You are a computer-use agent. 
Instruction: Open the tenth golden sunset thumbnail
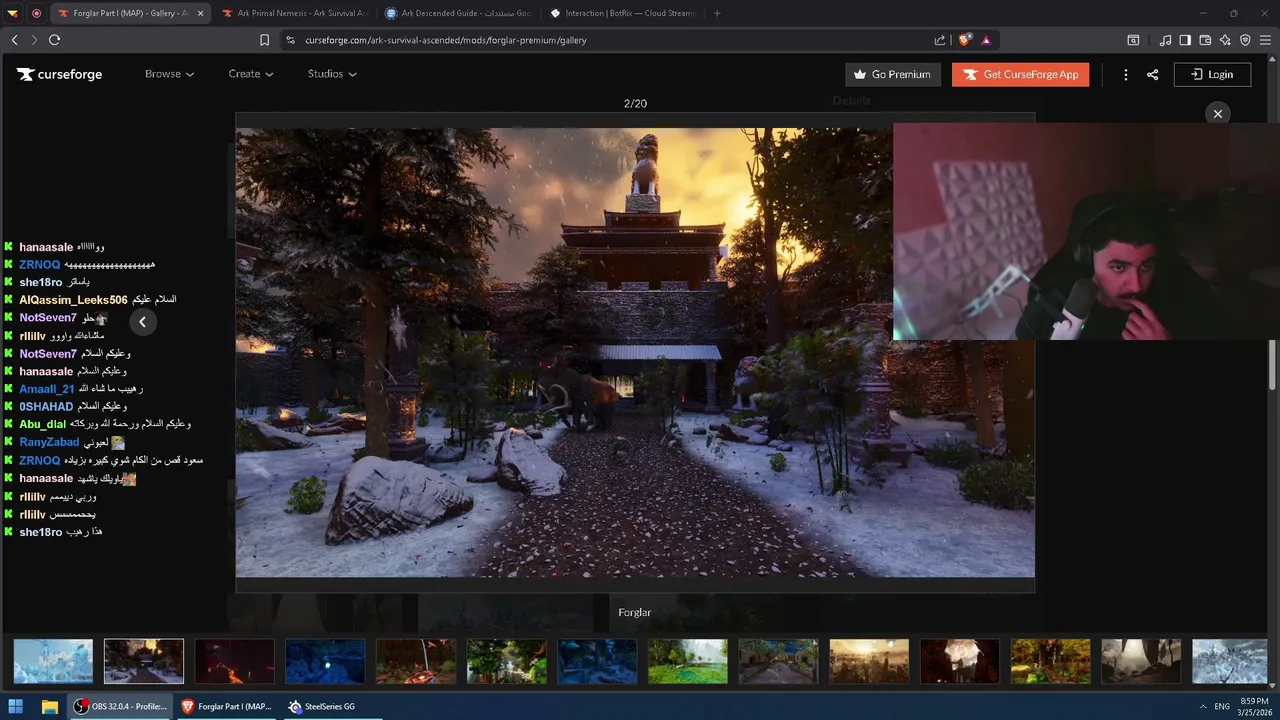869,661
